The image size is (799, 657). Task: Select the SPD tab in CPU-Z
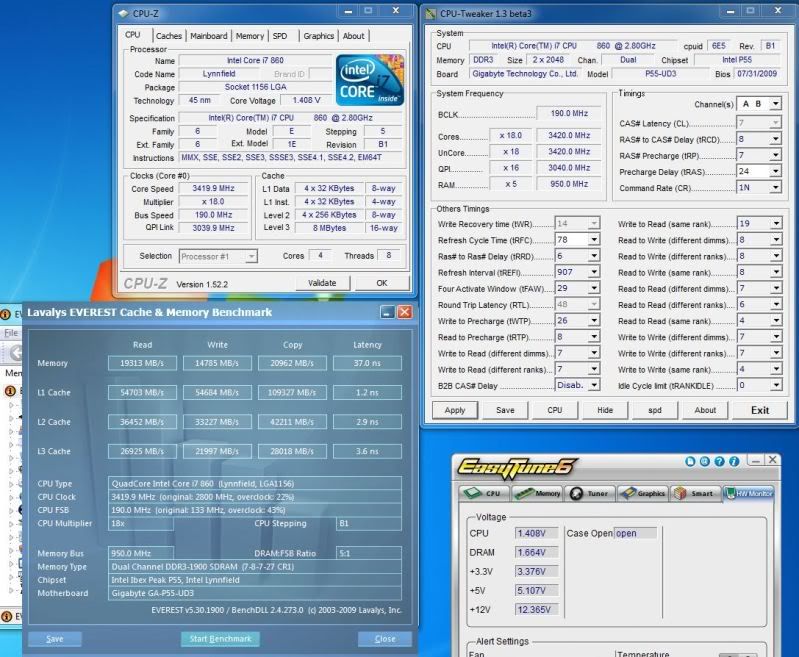[280, 36]
